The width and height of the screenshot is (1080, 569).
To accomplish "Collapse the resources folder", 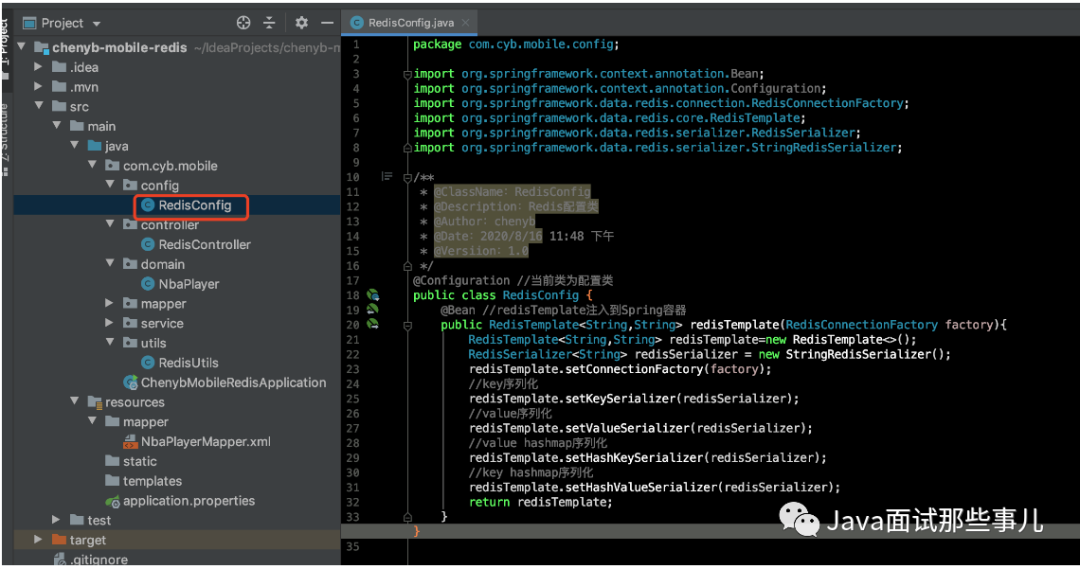I will [x=75, y=402].
